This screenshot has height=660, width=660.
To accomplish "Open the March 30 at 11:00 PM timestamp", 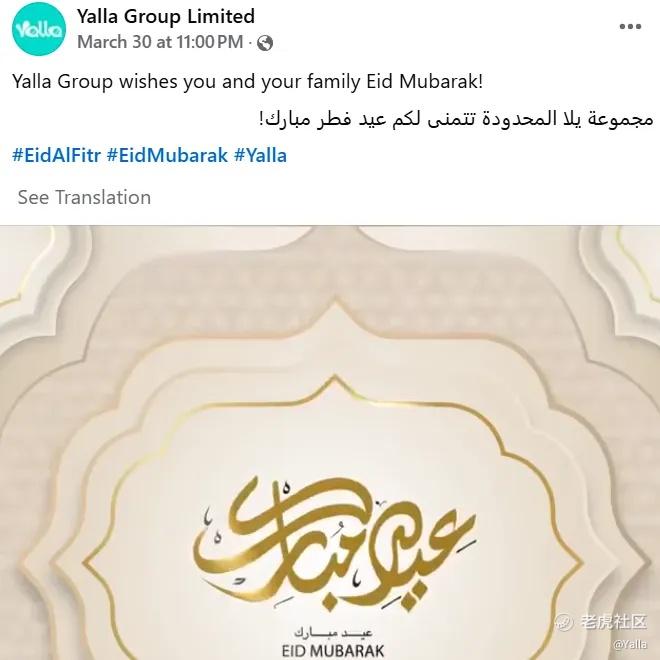I will pos(160,42).
